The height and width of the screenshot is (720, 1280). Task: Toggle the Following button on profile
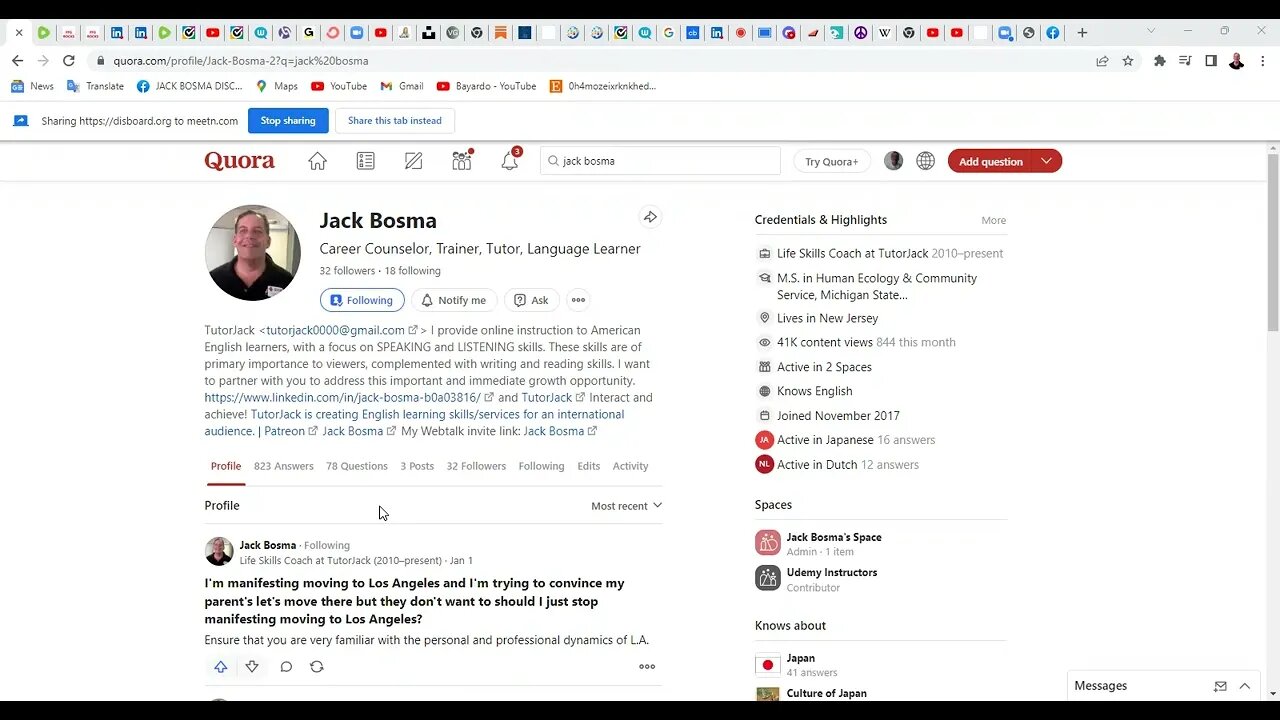[x=362, y=300]
